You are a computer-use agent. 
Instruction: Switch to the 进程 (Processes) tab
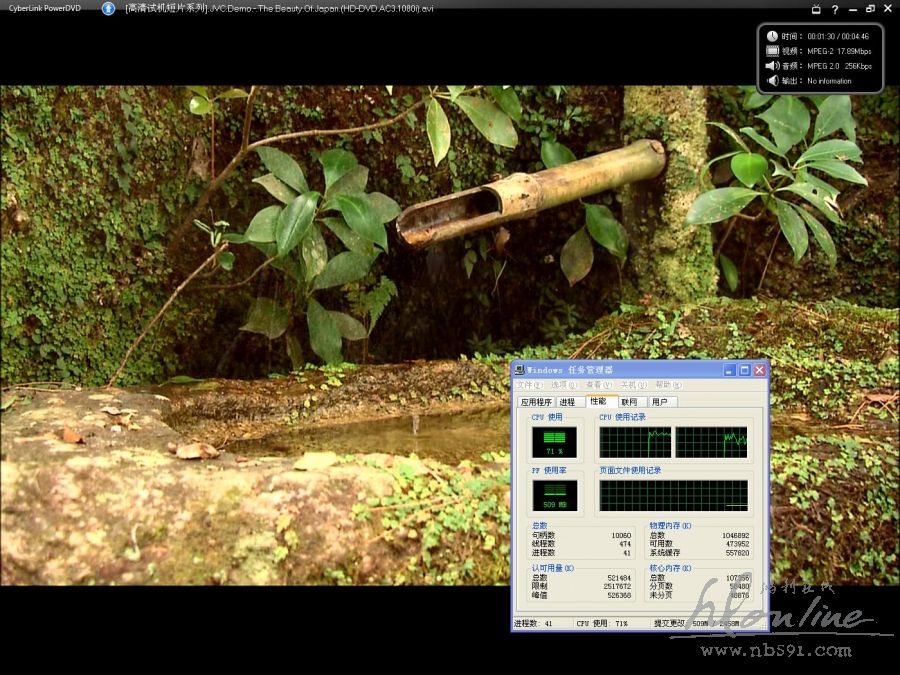tap(567, 402)
